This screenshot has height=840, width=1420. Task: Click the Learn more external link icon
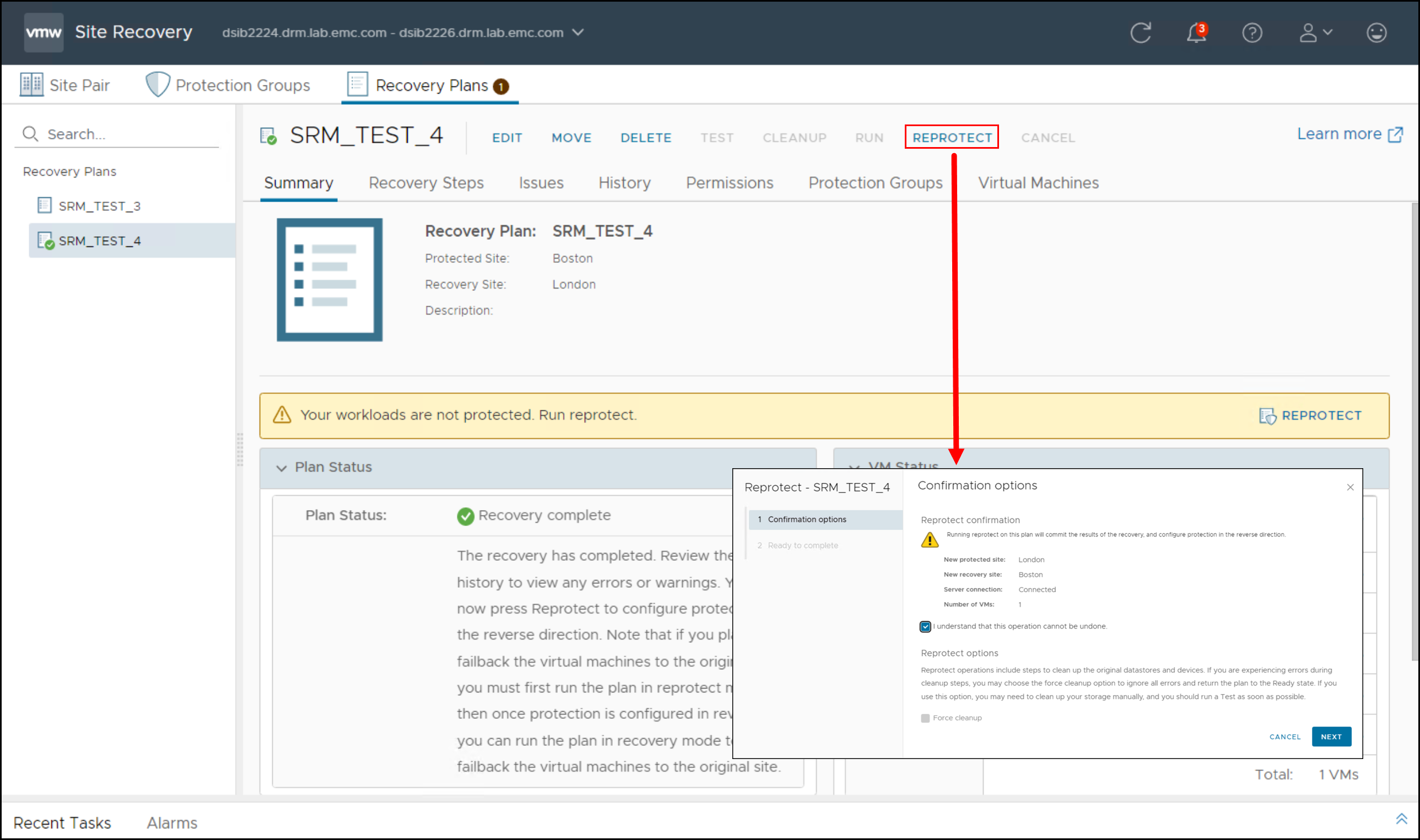pyautogui.click(x=1396, y=135)
